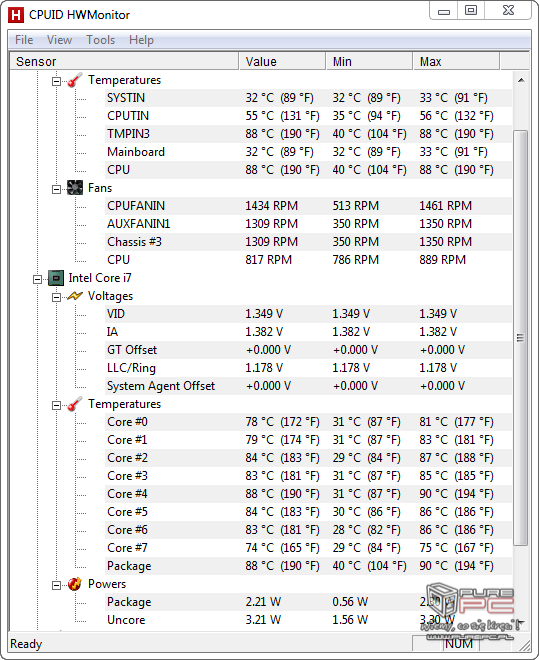Select the GT Offset row
The image size is (539, 660).
click(308, 350)
